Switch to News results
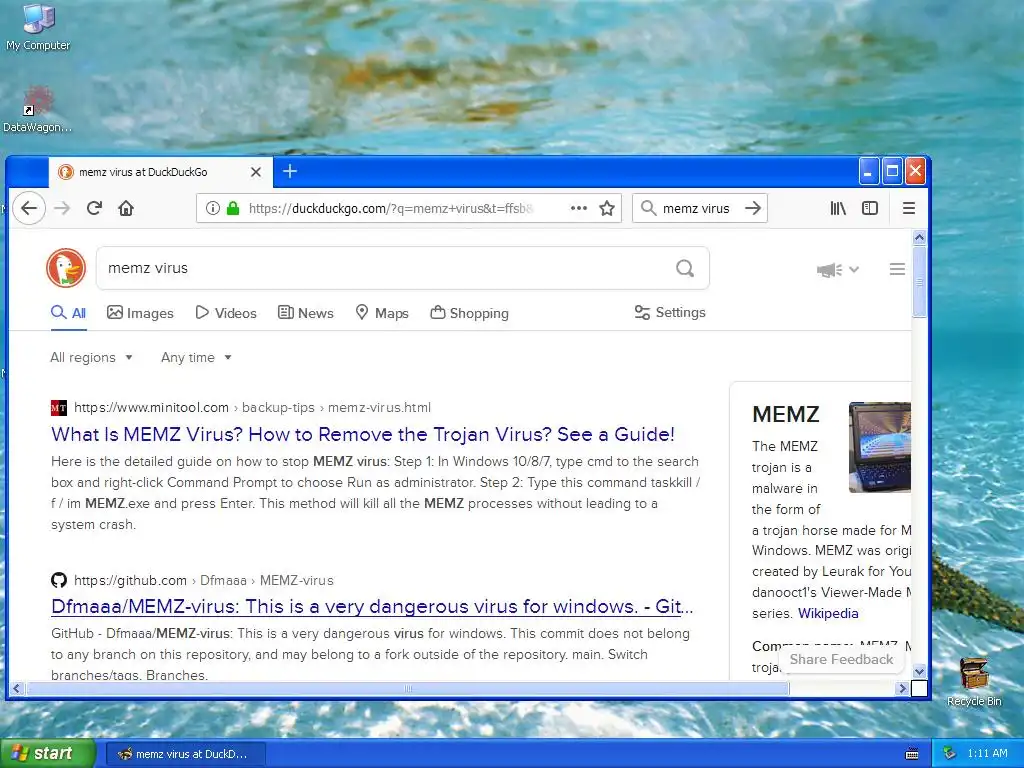The width and height of the screenshot is (1024, 768). point(306,313)
